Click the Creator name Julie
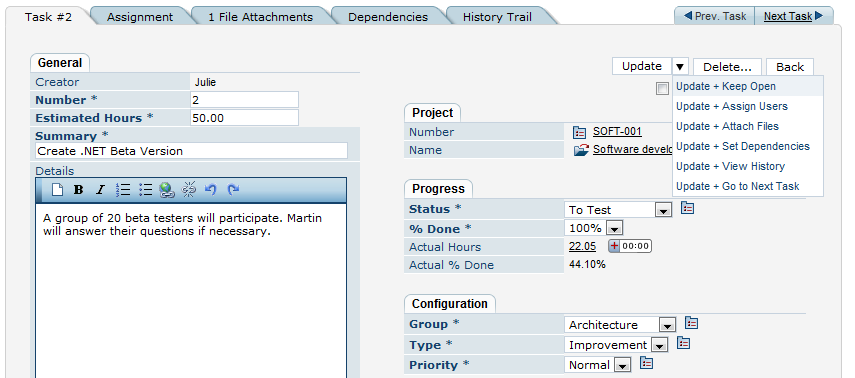This screenshot has height=378, width=855. [206, 82]
